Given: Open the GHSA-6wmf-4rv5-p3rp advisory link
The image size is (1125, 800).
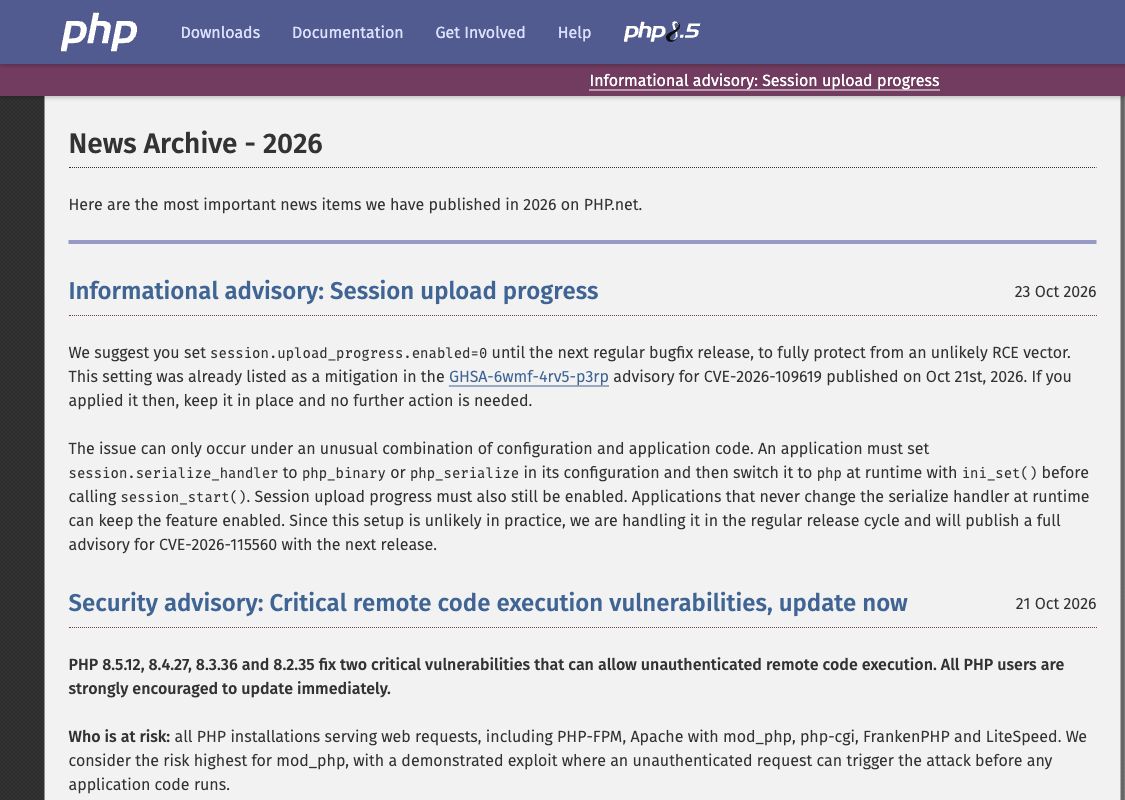Looking at the screenshot, I should point(529,377).
